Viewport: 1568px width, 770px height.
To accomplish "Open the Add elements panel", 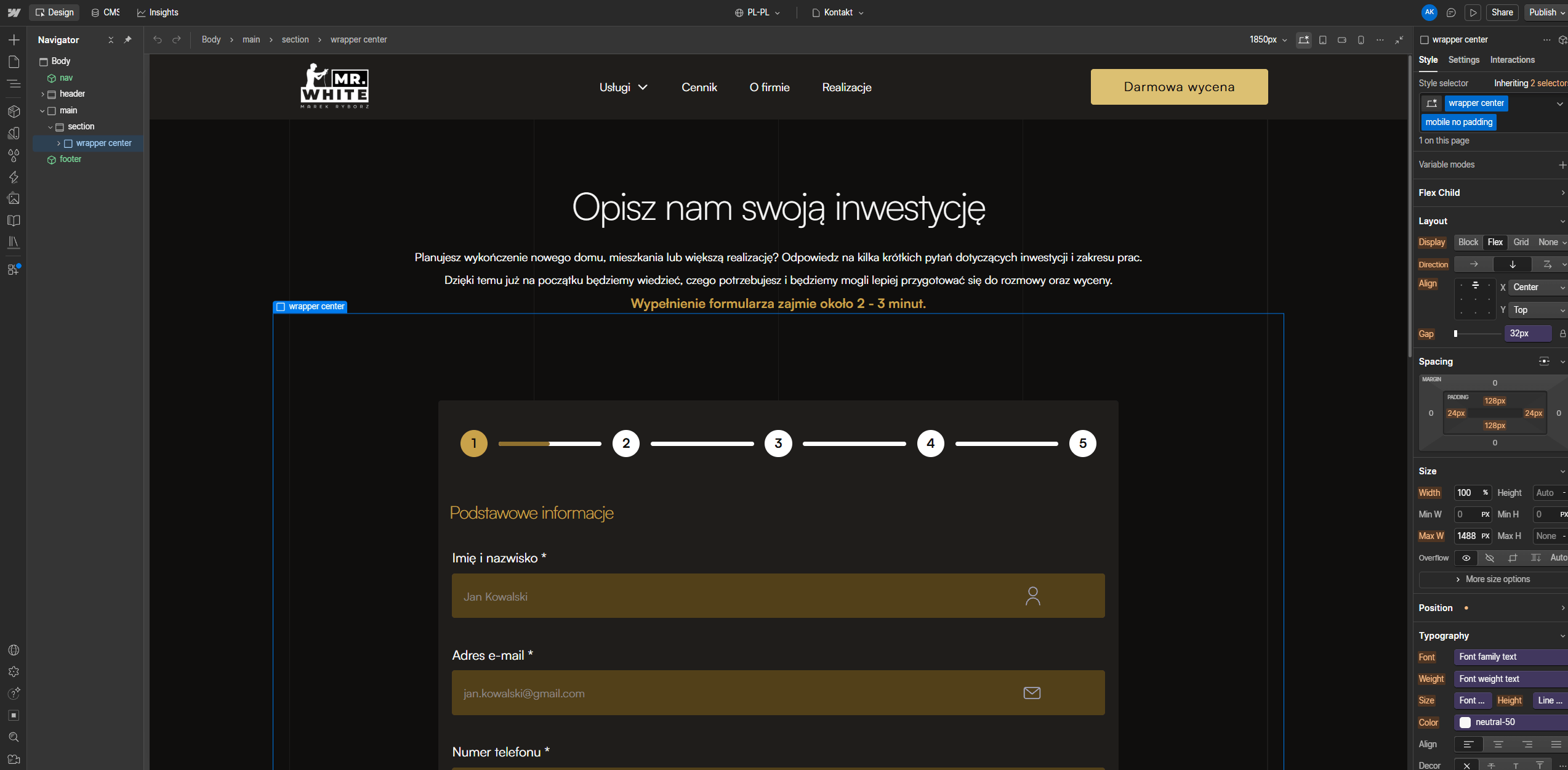I will click(x=14, y=40).
